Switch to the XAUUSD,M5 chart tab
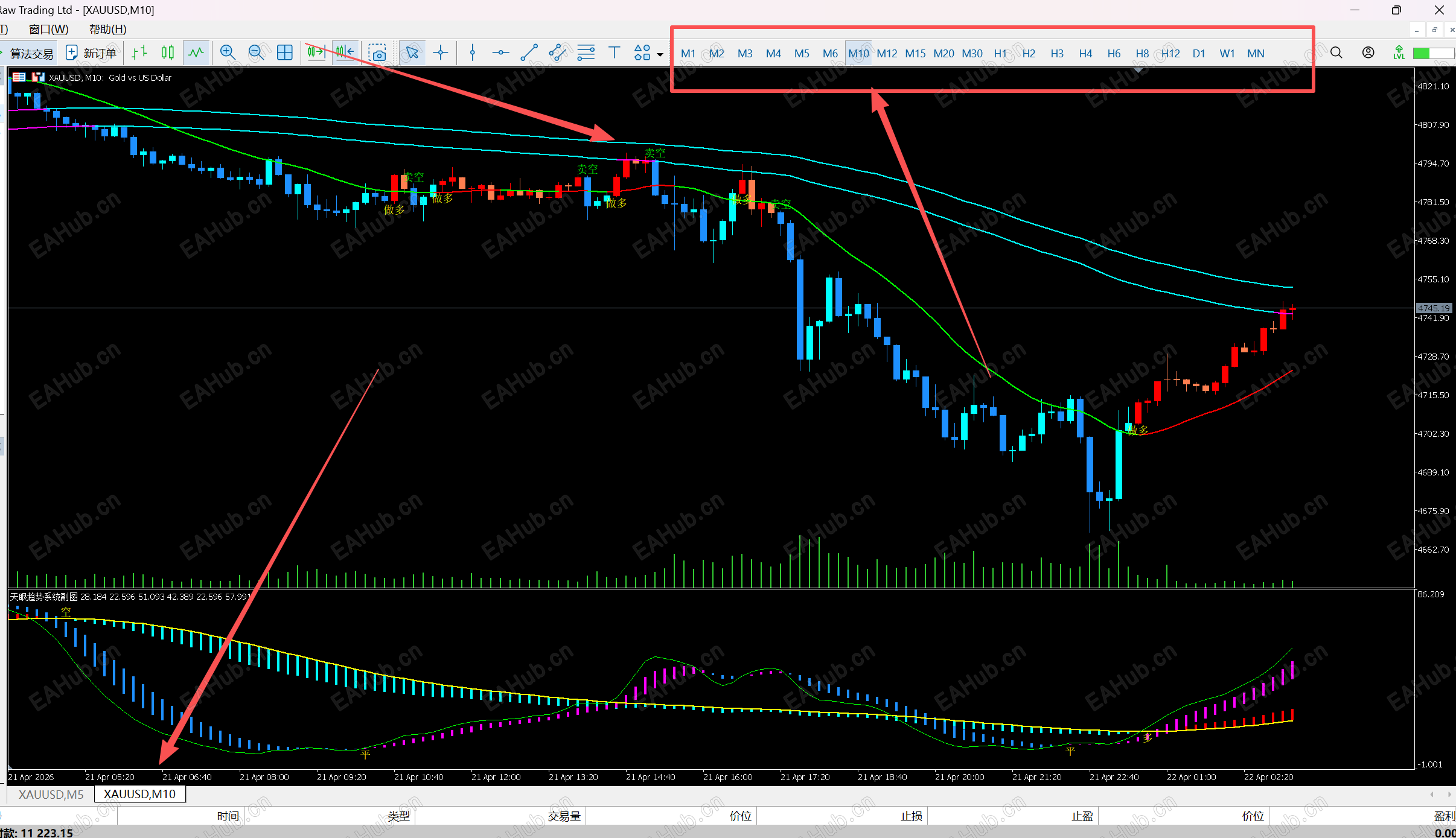Screen dimensions: 1456x838 [x=51, y=794]
